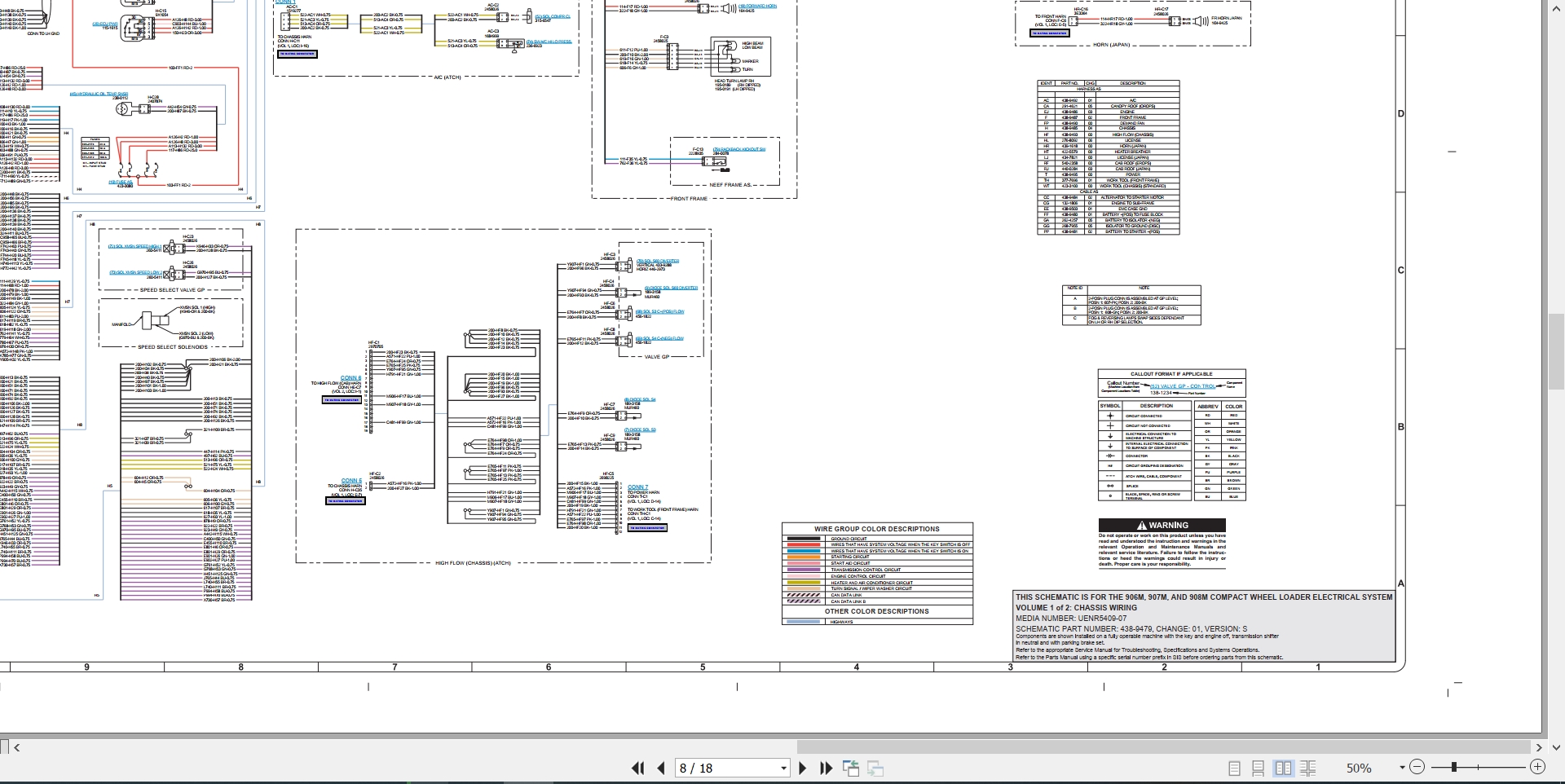Image resolution: width=1565 pixels, height=784 pixels.
Task: Switch to continuous page scrolling layout
Action: click(1259, 768)
